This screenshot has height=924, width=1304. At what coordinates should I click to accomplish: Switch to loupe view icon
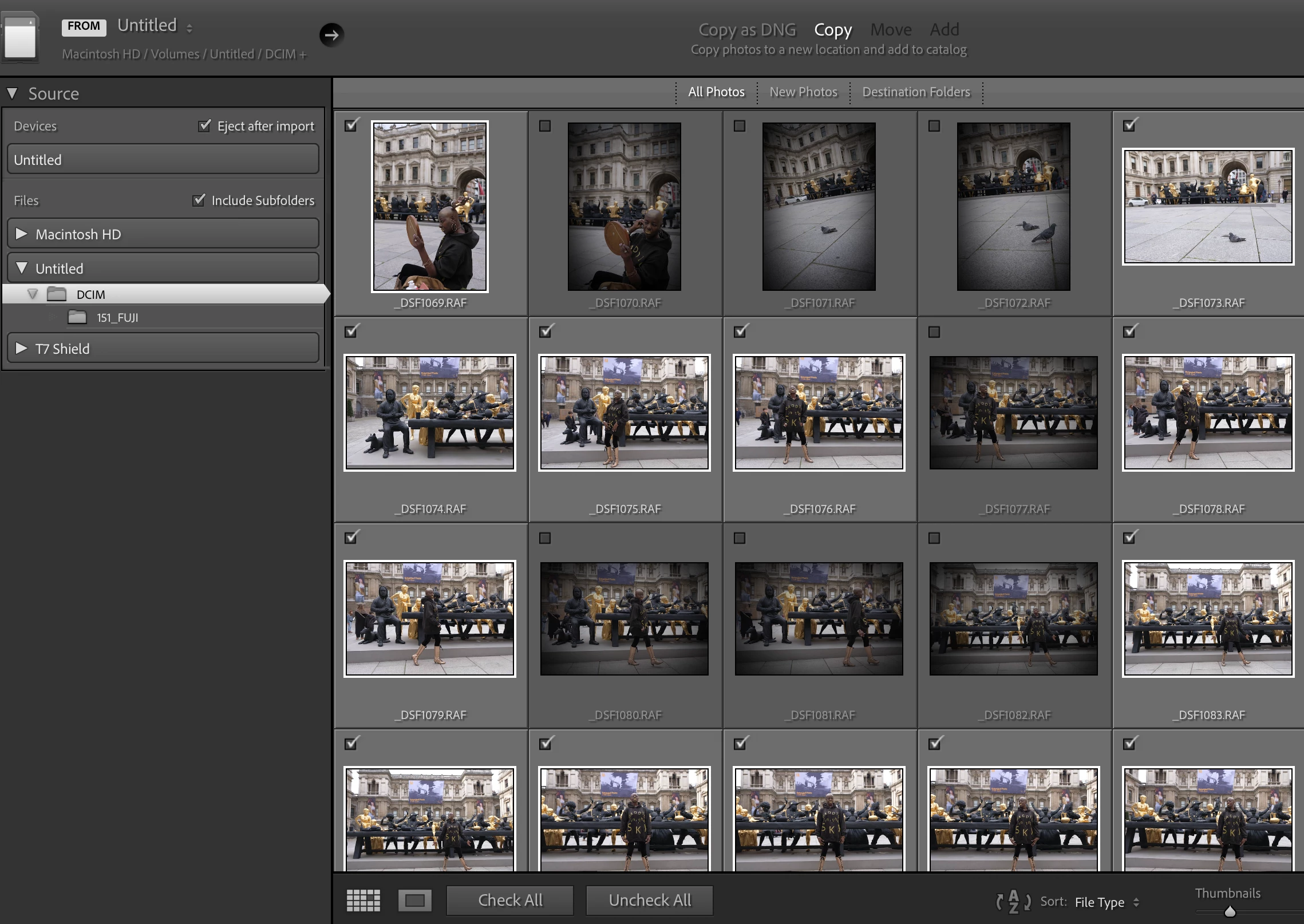414,901
